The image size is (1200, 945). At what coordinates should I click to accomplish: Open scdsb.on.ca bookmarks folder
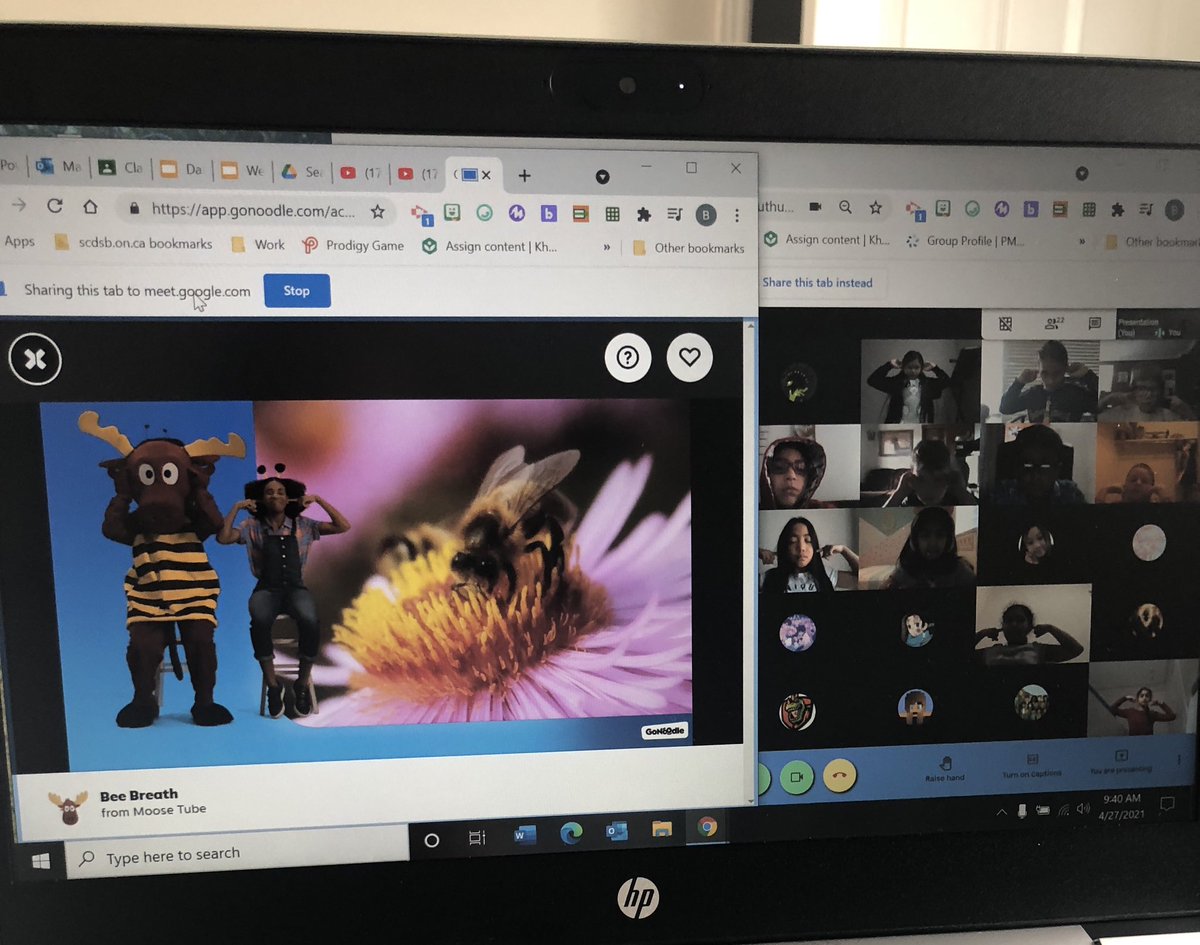click(x=133, y=243)
